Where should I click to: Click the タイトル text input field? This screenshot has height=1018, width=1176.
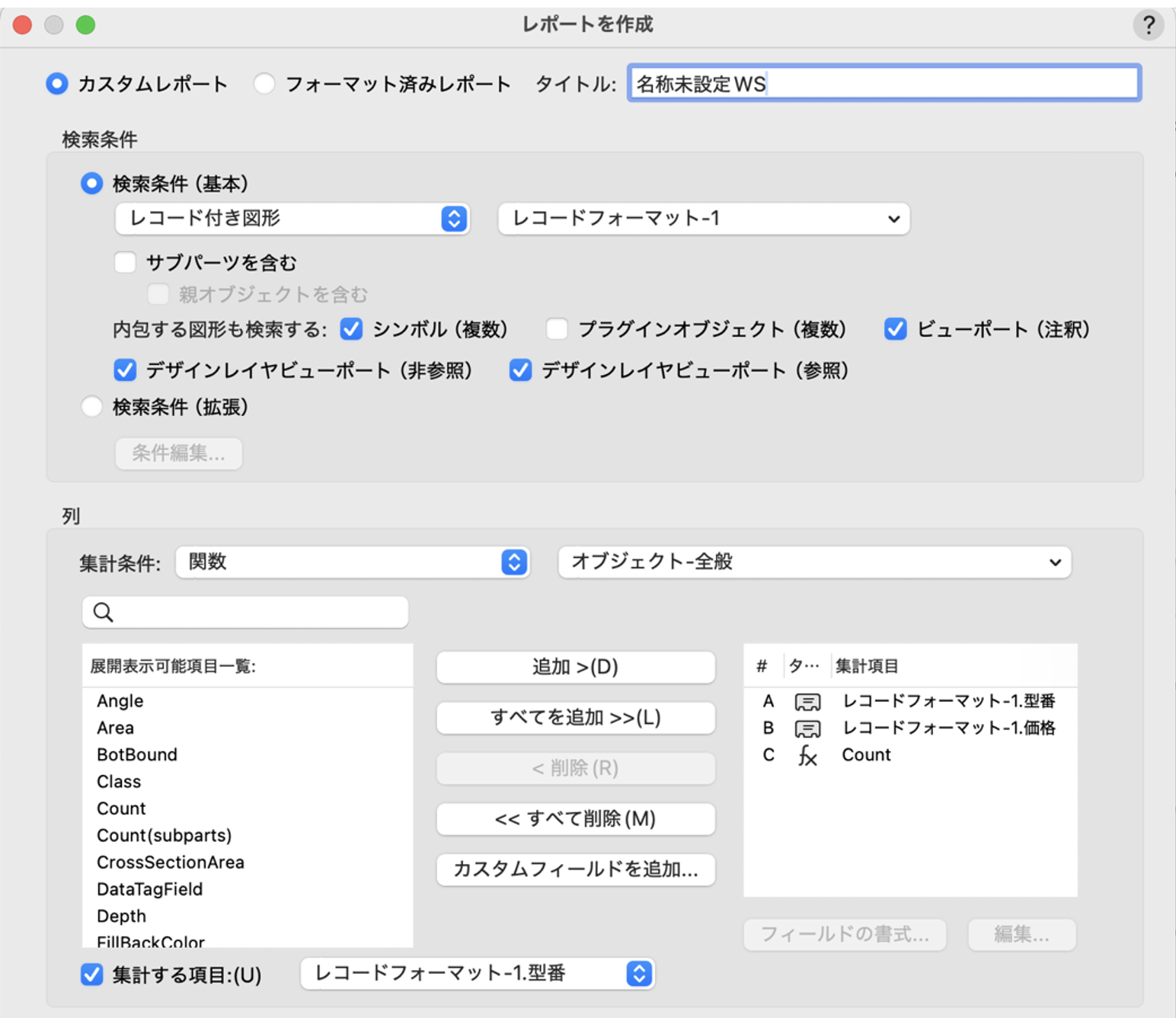coord(884,84)
